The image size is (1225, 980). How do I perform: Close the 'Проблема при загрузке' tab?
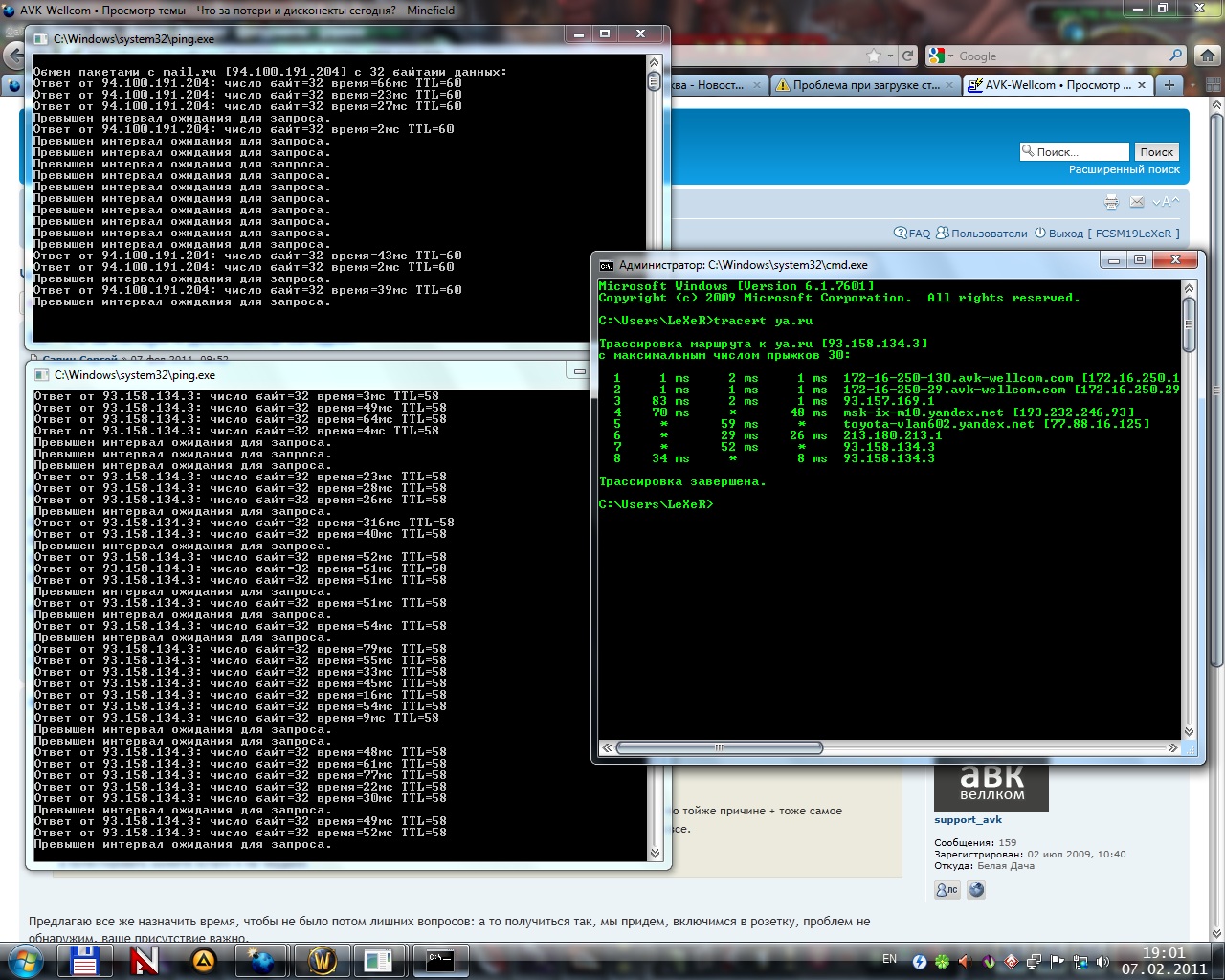click(x=949, y=85)
